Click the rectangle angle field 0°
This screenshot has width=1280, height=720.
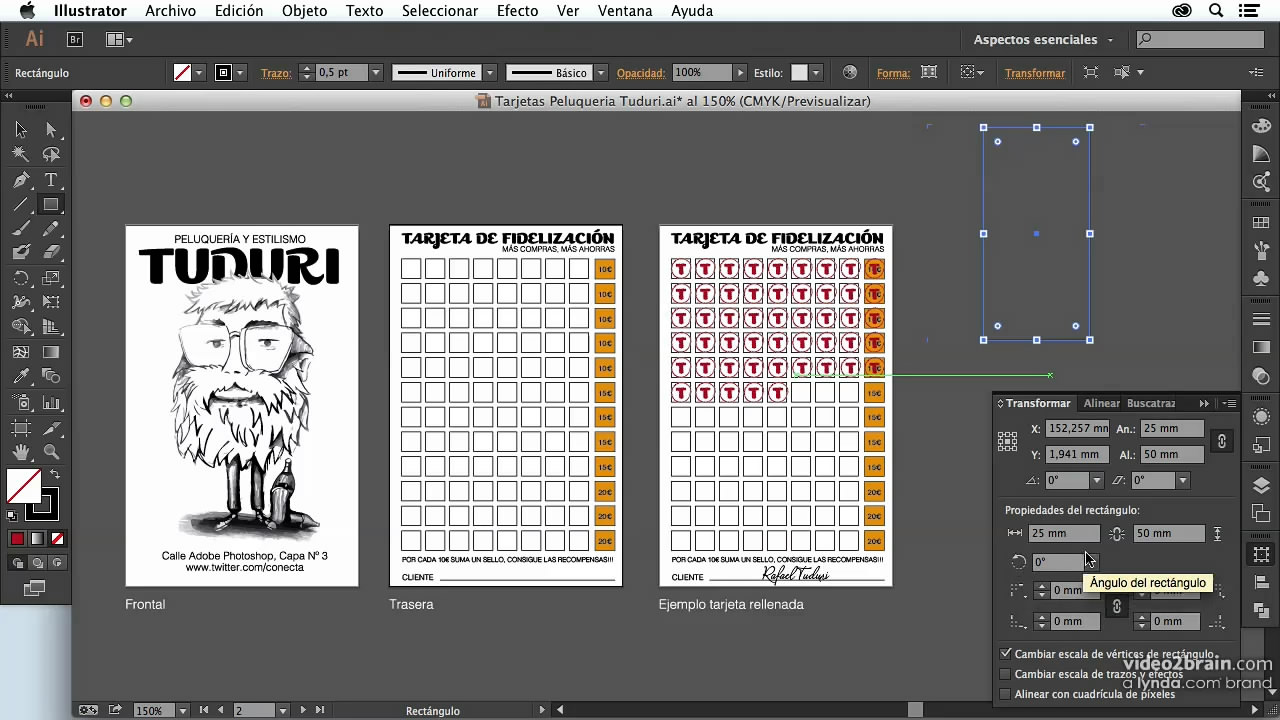click(1058, 562)
